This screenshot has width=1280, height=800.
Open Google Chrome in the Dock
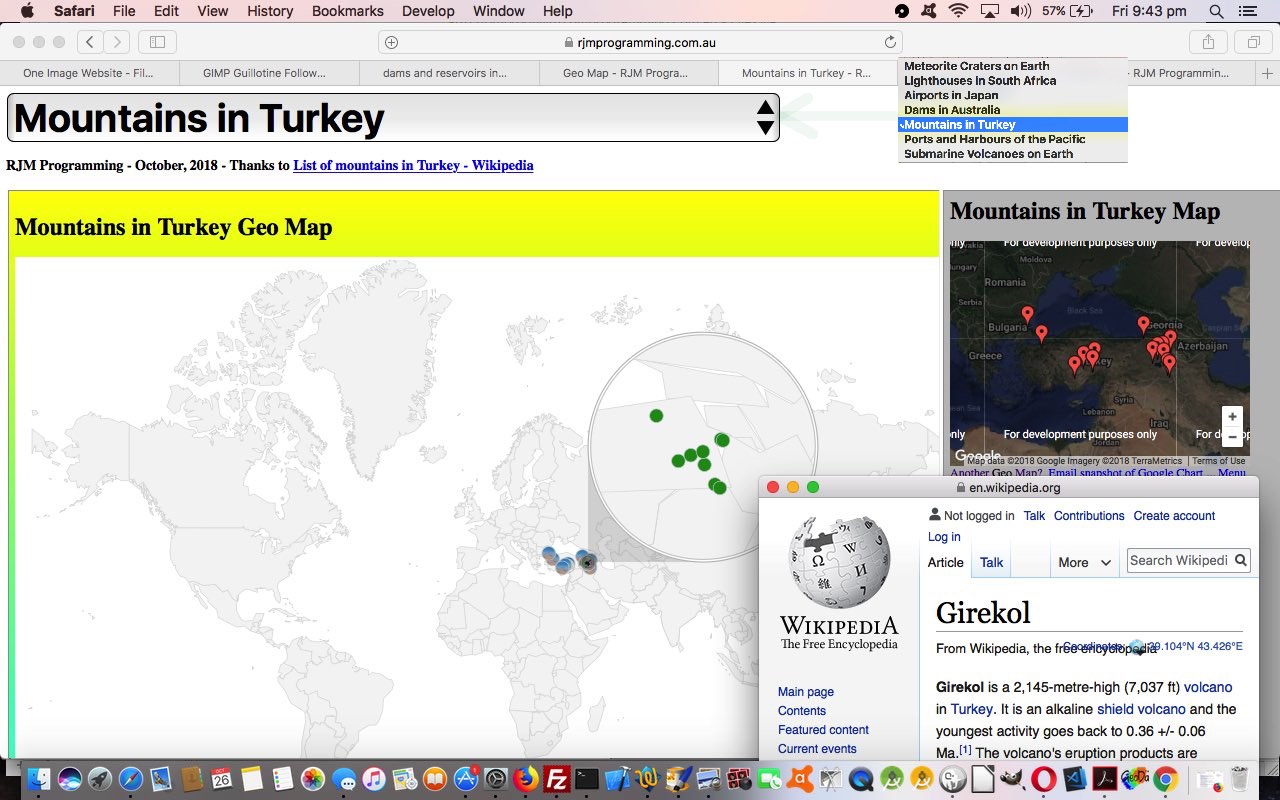pos(1165,779)
